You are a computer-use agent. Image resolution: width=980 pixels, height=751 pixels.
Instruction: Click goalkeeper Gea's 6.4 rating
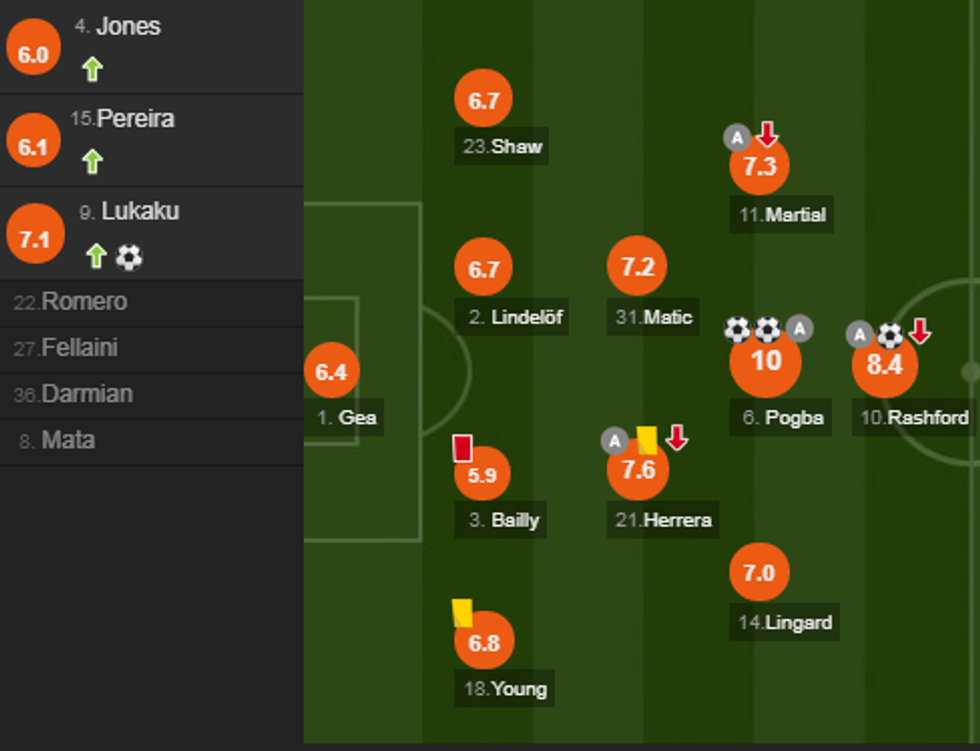coord(331,372)
